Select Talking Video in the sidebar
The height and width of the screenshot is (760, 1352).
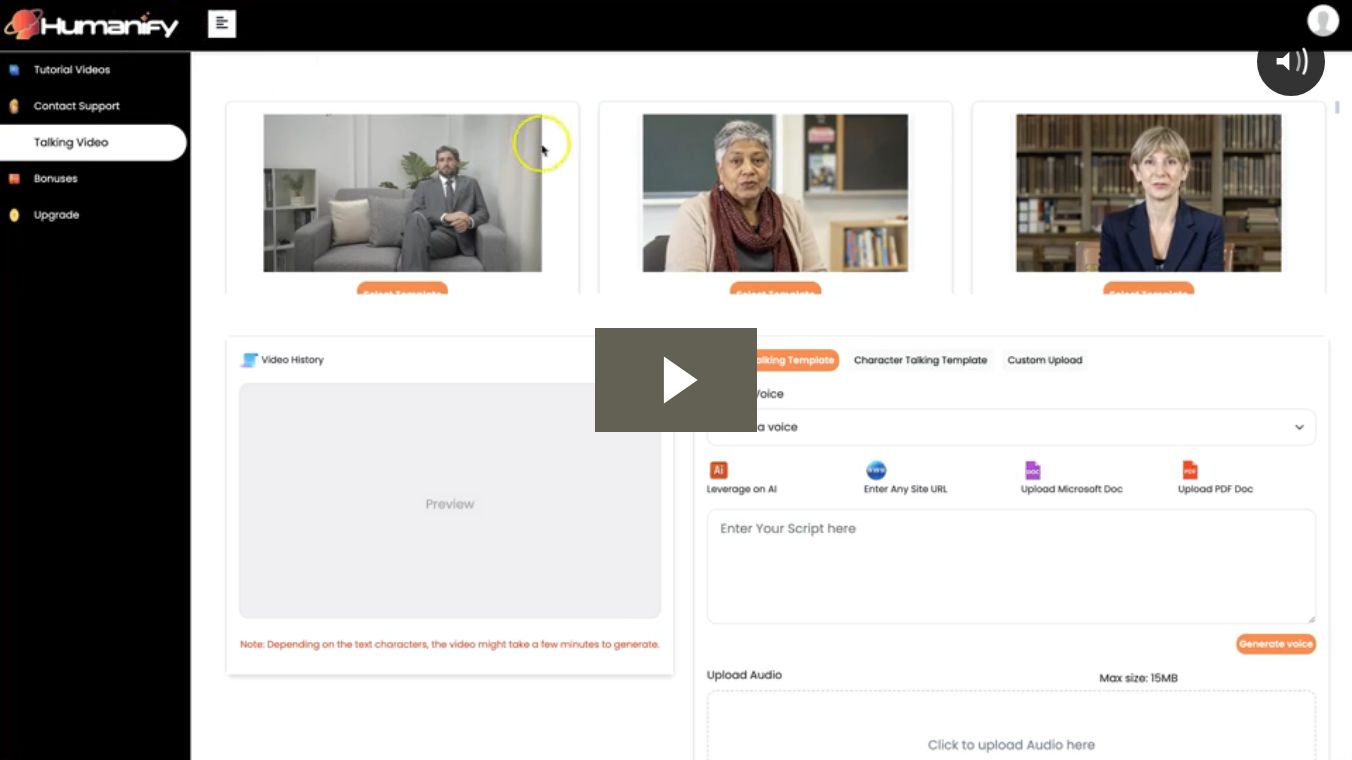click(93, 142)
